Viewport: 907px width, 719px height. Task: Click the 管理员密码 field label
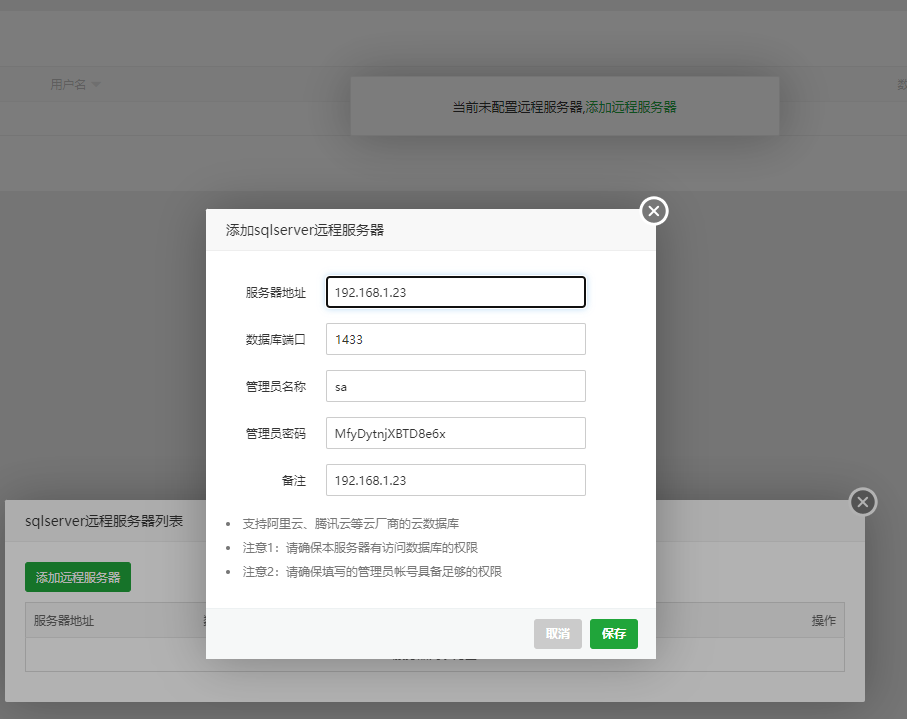(x=276, y=434)
